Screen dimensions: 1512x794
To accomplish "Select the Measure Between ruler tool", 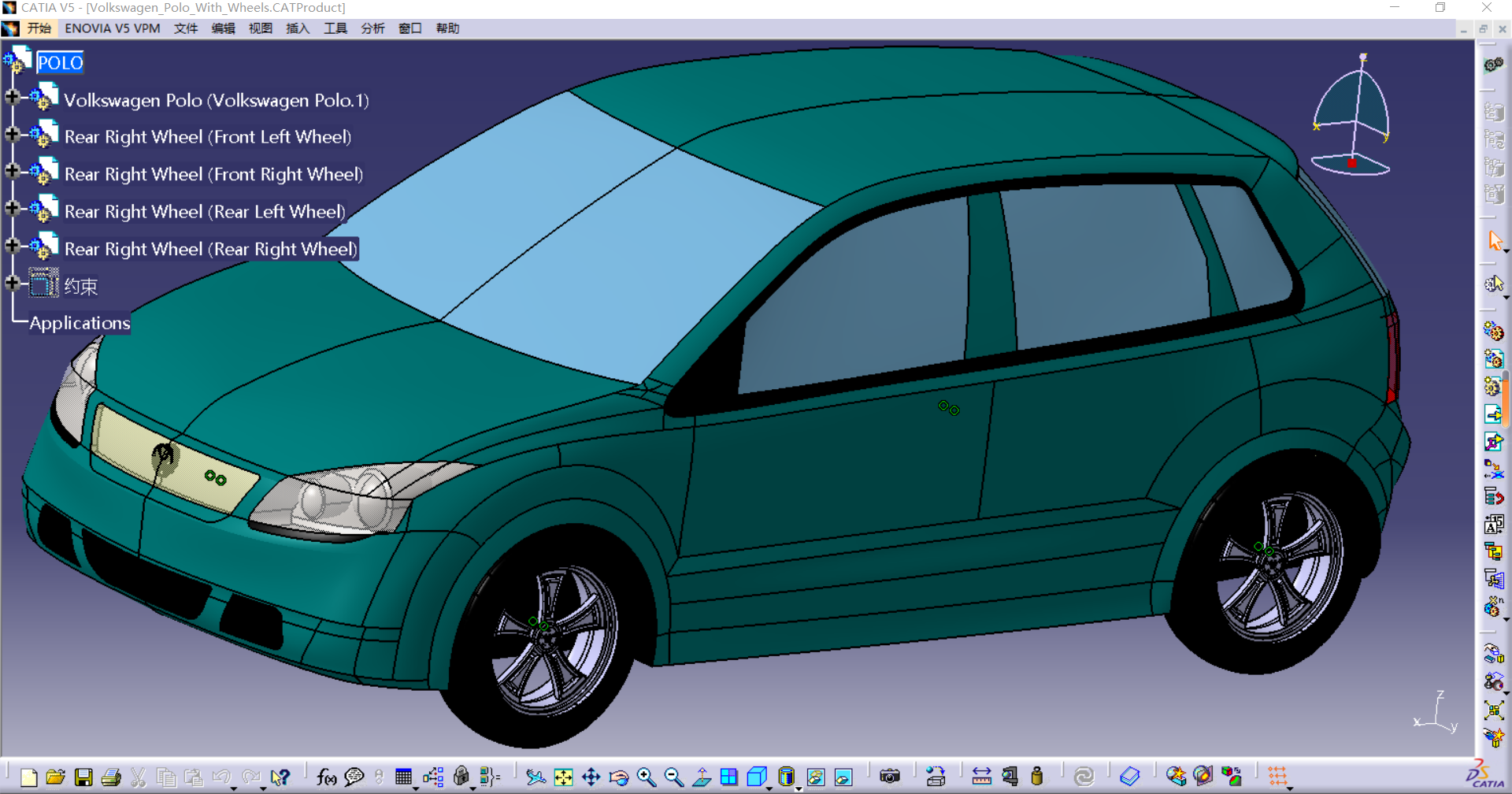I will [982, 777].
